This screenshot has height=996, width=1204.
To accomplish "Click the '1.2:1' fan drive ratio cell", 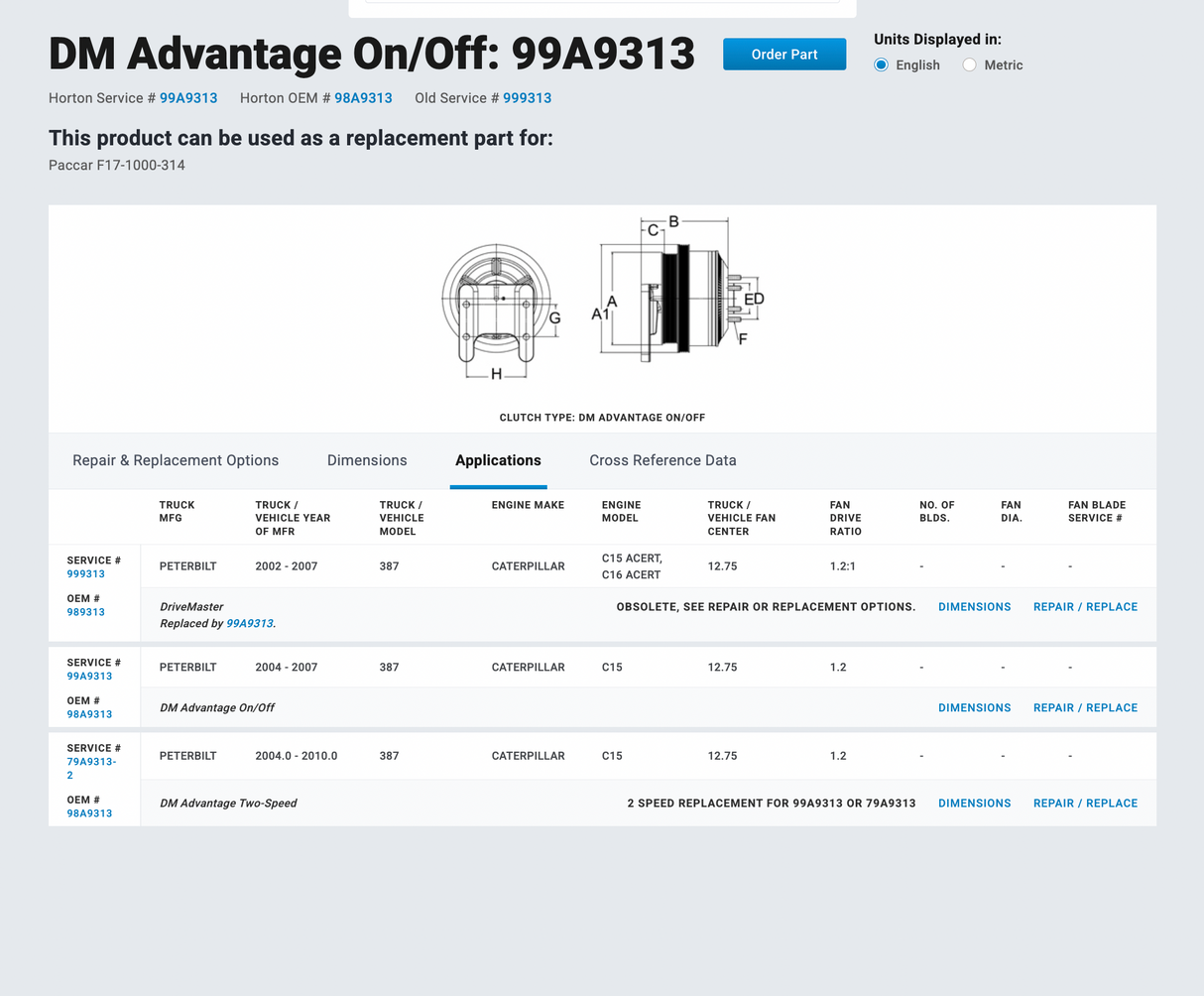I will click(x=842, y=566).
